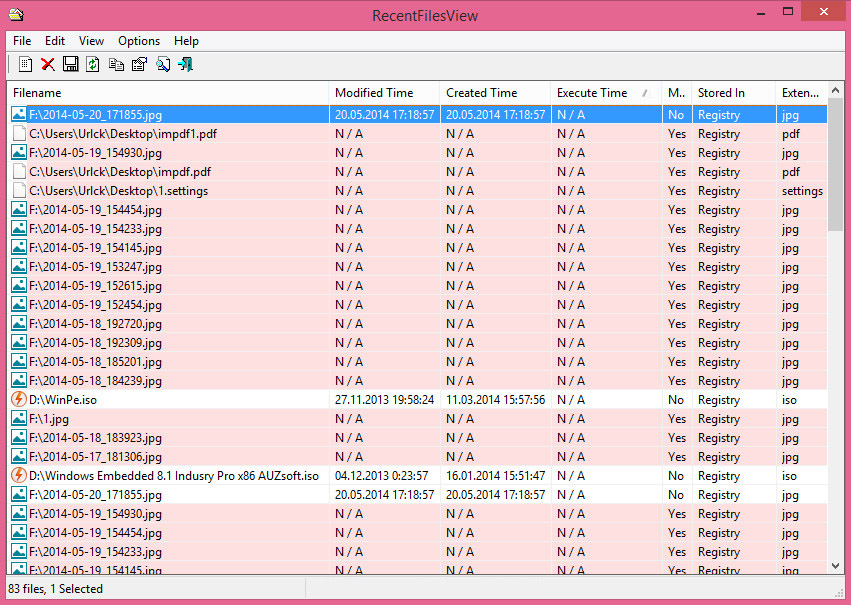Select row C:\Users\Urlck\Desktop\impdf1.pdf

[417, 133]
